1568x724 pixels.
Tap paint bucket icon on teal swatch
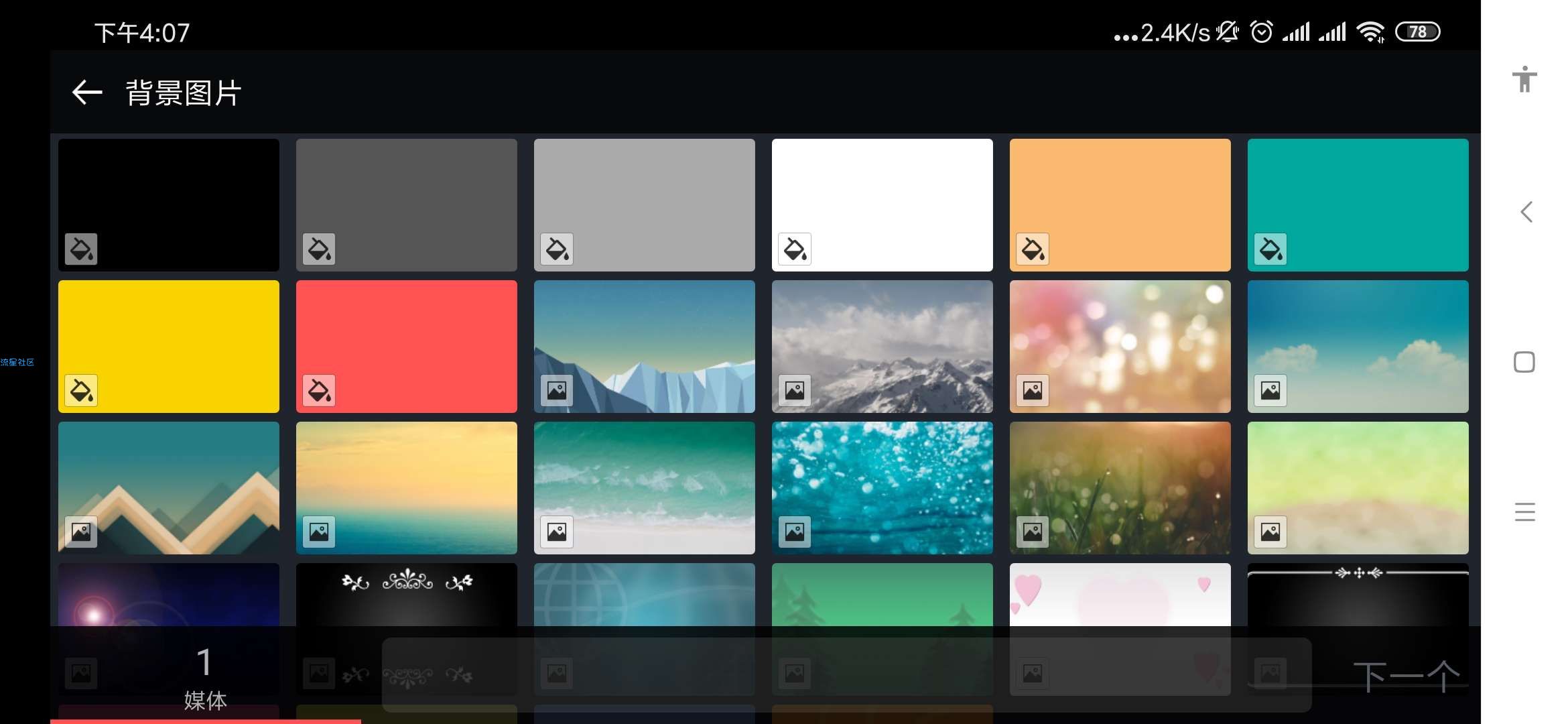1270,249
